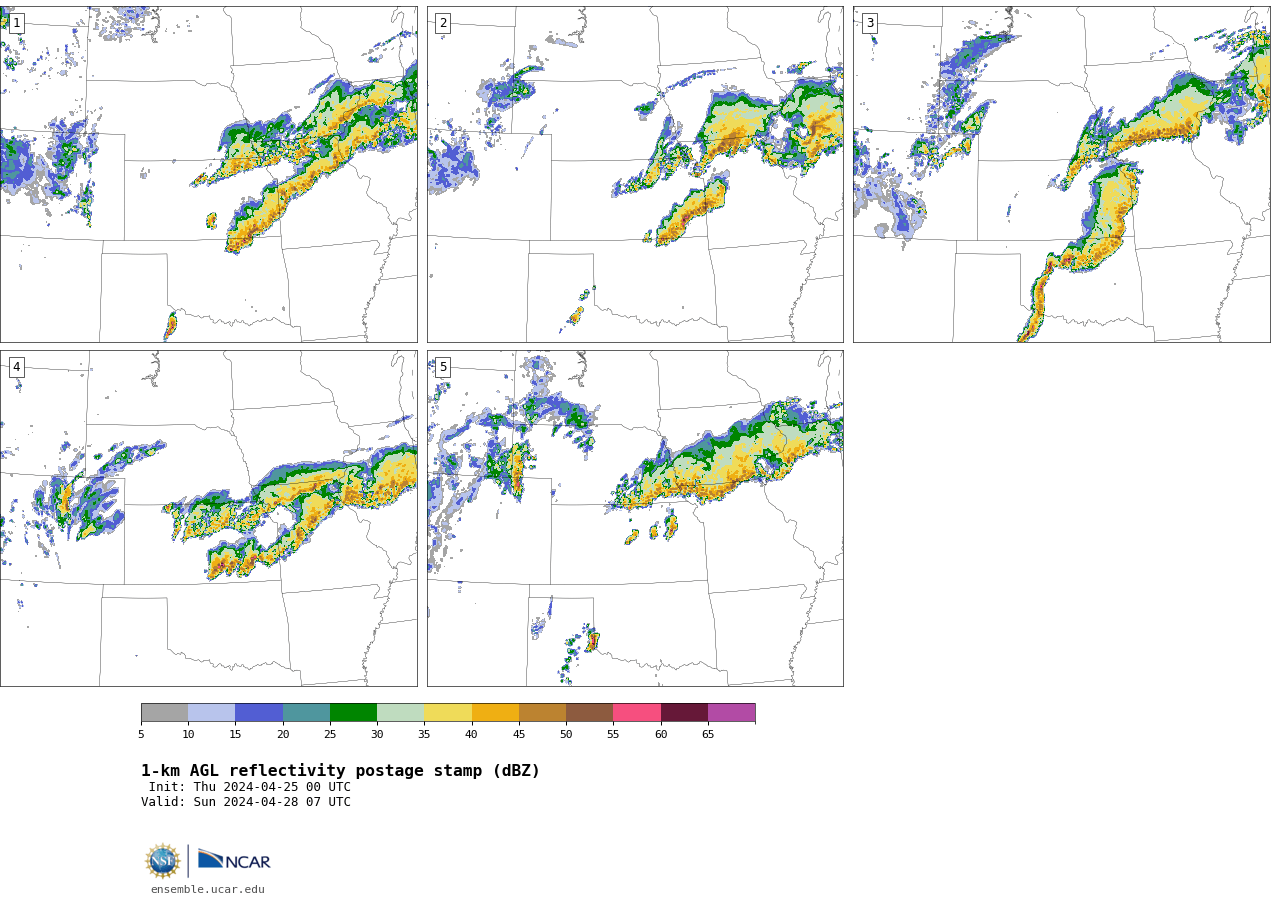Click the tan 45-50 dBZ swatch
Viewport: 1280px width, 901px height.
click(x=543, y=713)
